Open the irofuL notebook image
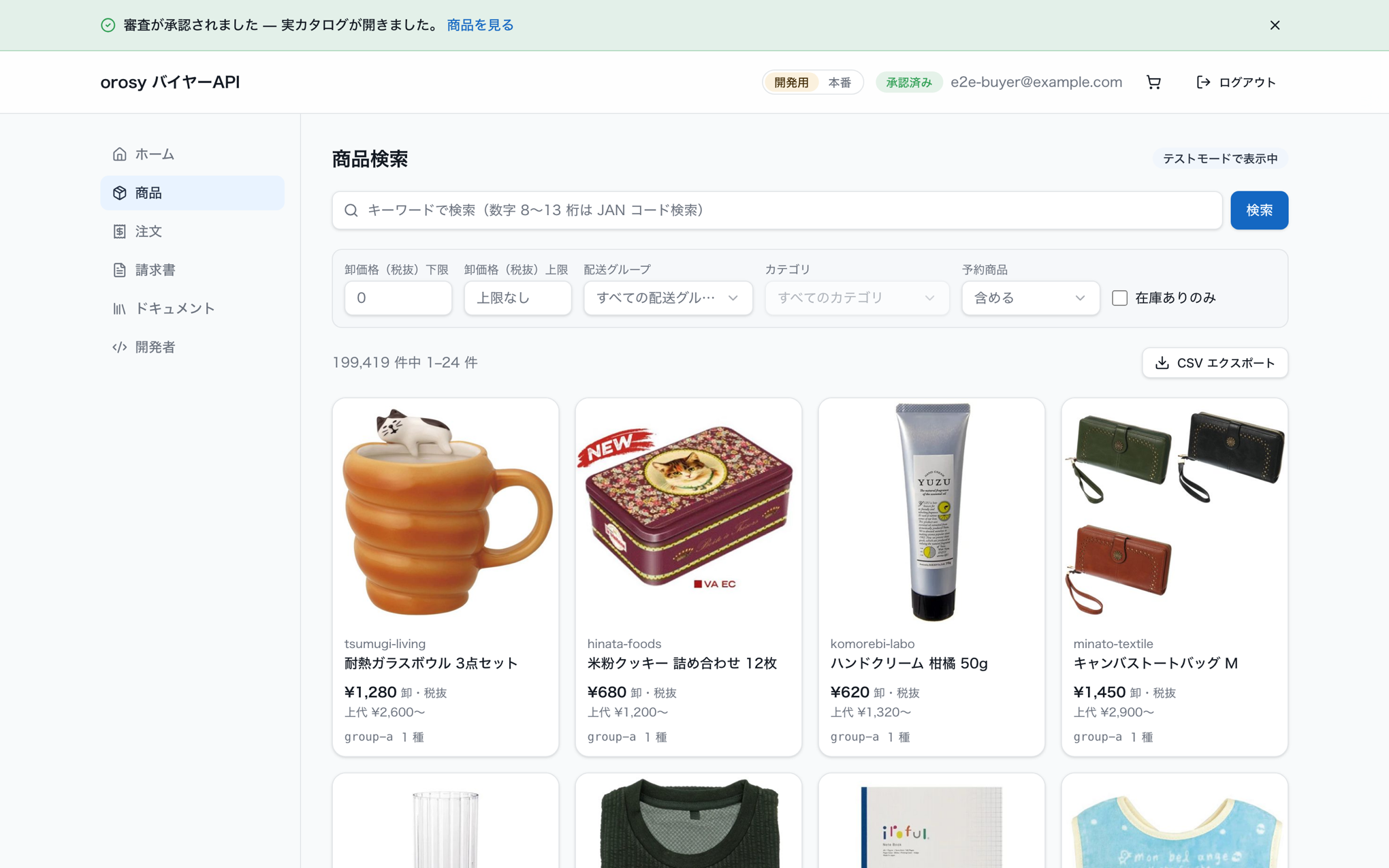The height and width of the screenshot is (868, 1389). click(931, 821)
